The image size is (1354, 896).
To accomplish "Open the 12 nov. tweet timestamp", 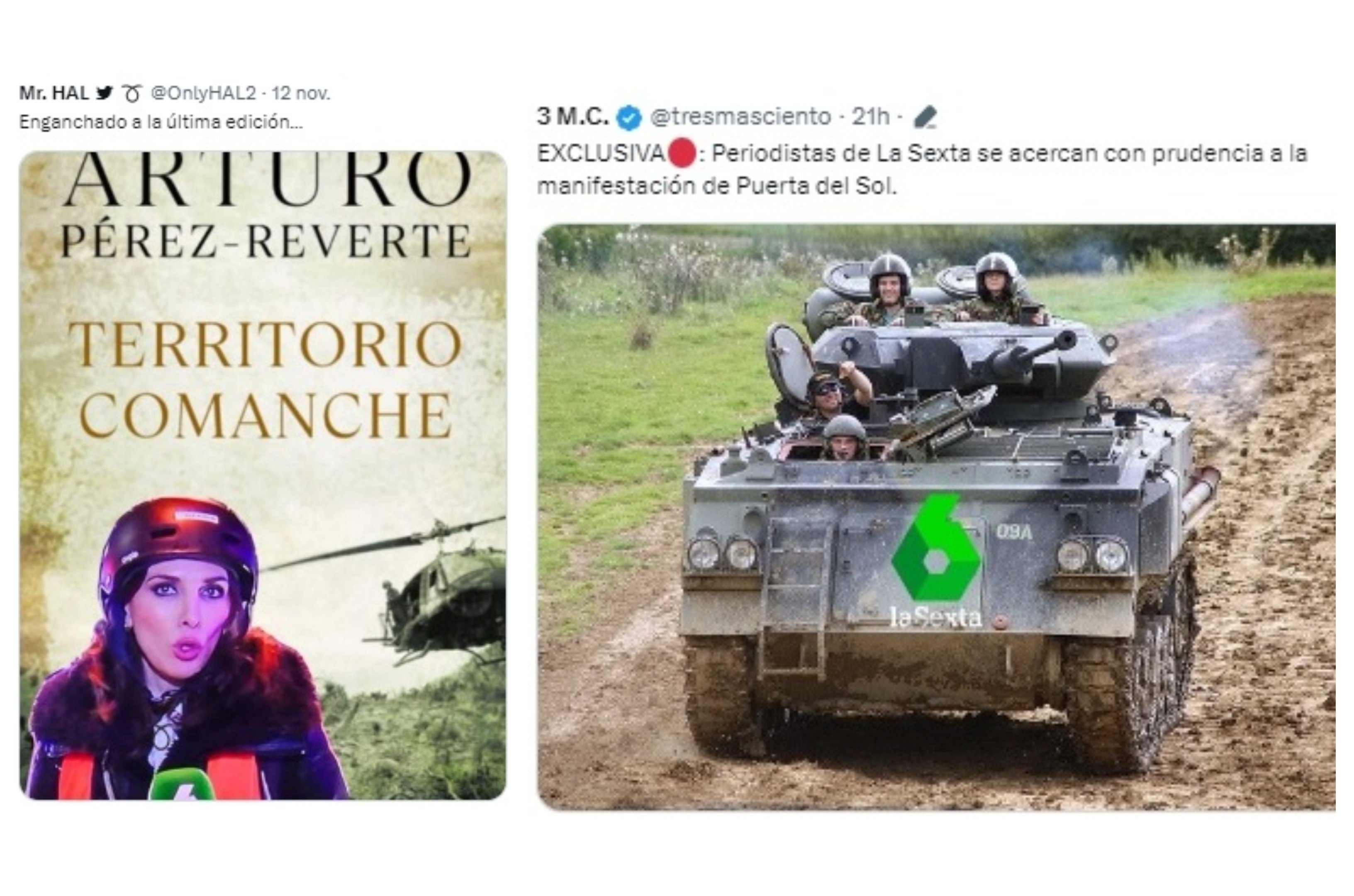I will coord(300,93).
